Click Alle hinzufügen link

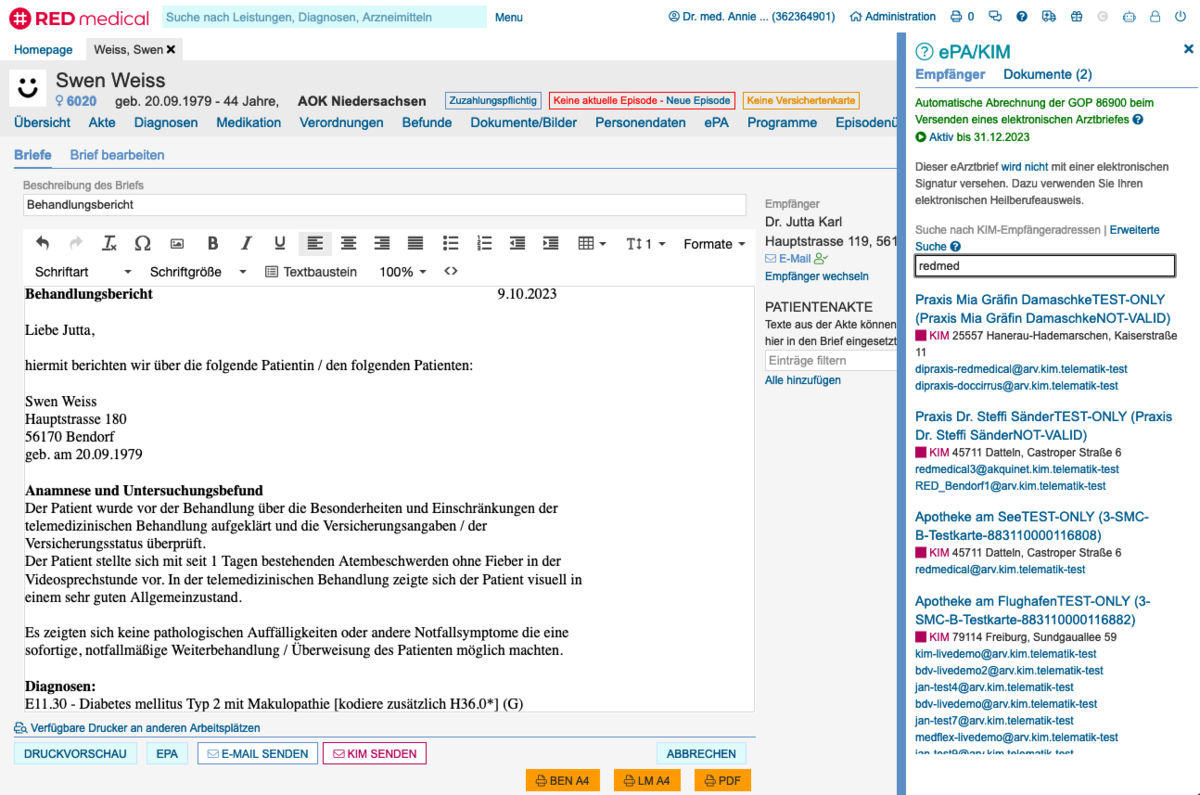pyautogui.click(x=803, y=380)
